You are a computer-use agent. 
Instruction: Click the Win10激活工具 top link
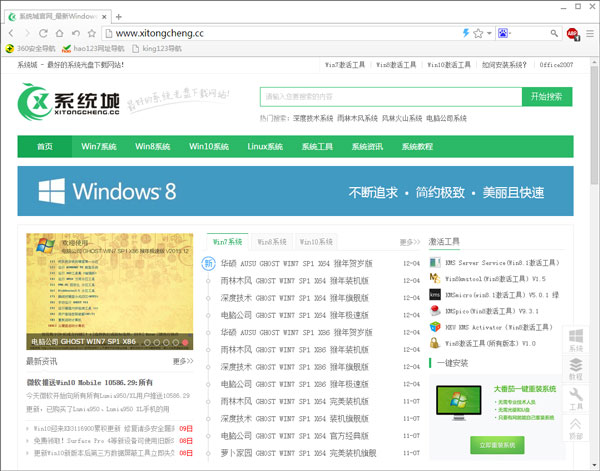click(449, 65)
